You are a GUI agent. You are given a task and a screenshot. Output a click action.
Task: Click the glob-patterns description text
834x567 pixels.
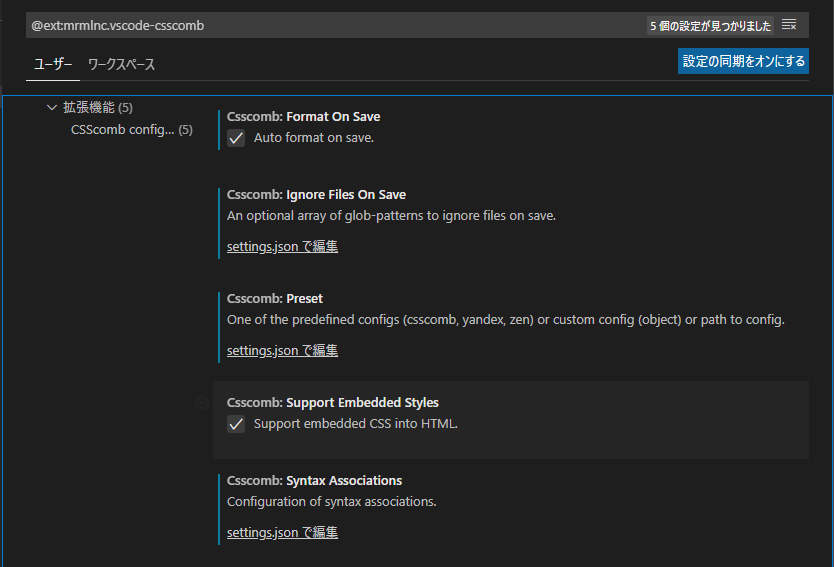[391, 216]
